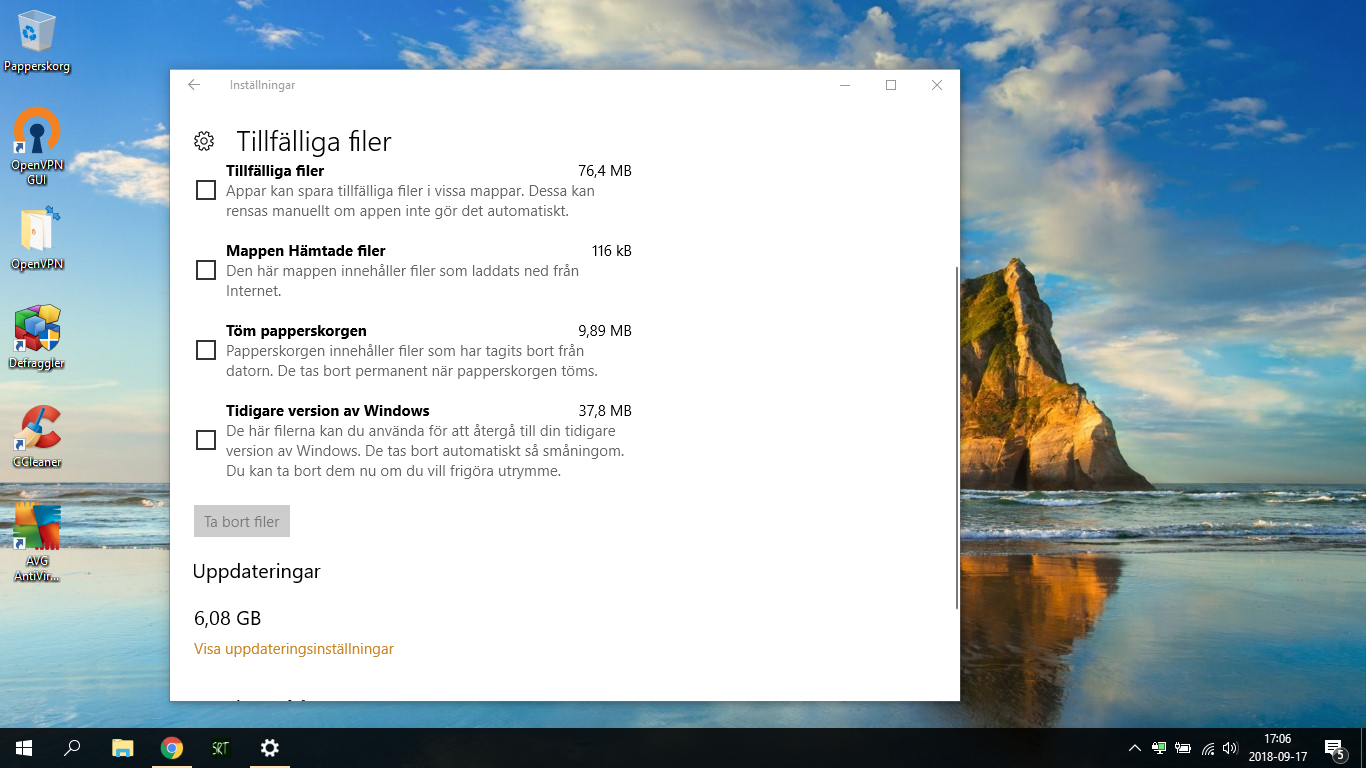Open Action Center from the notification icon

(x=1334, y=747)
